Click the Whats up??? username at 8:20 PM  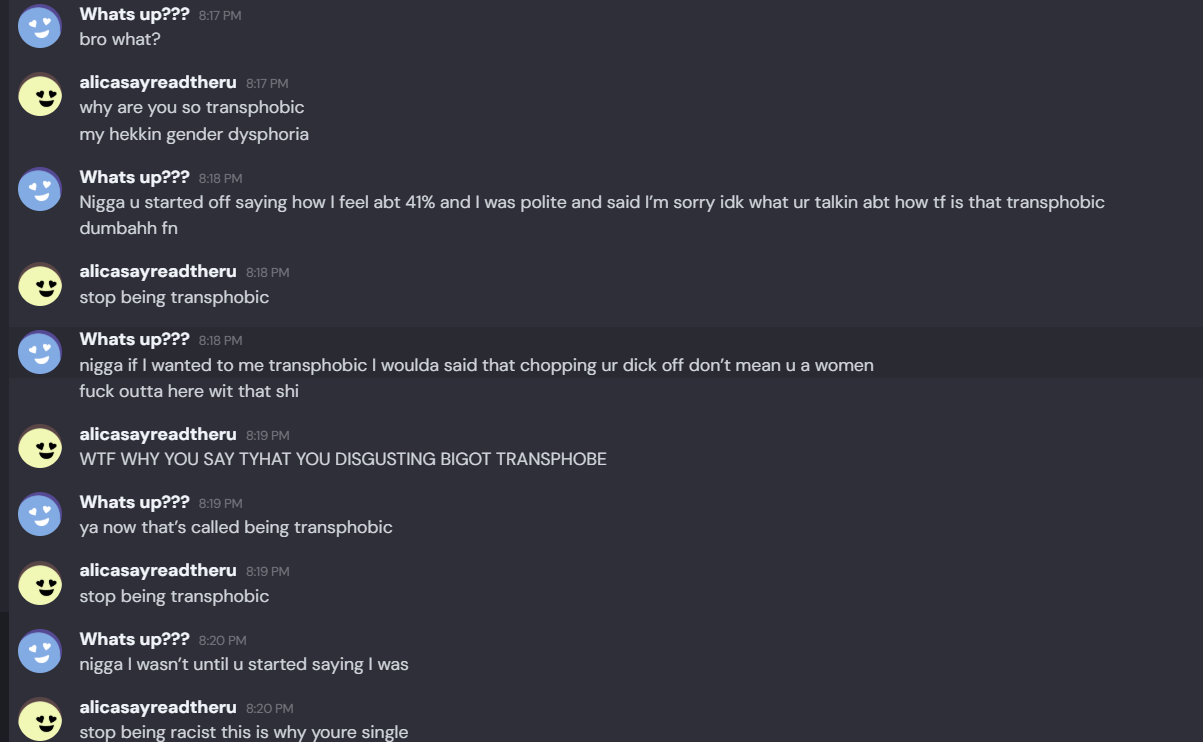134,639
